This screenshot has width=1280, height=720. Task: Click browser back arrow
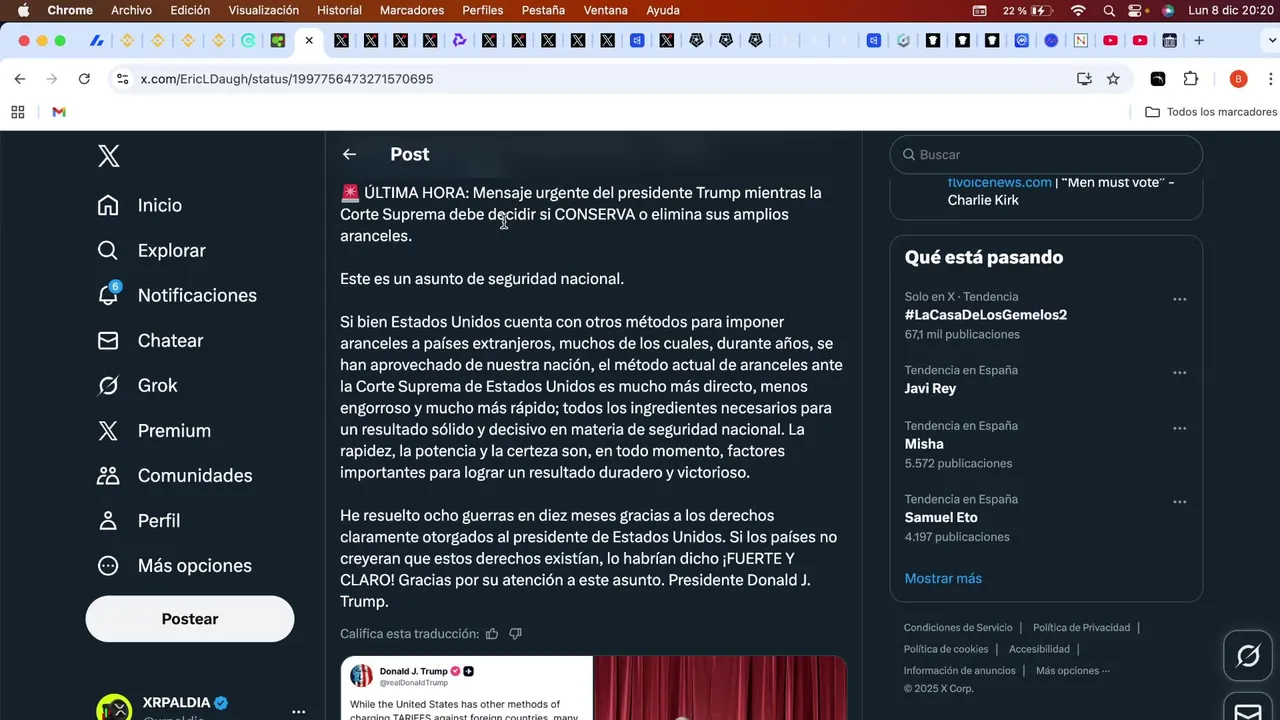coord(20,79)
